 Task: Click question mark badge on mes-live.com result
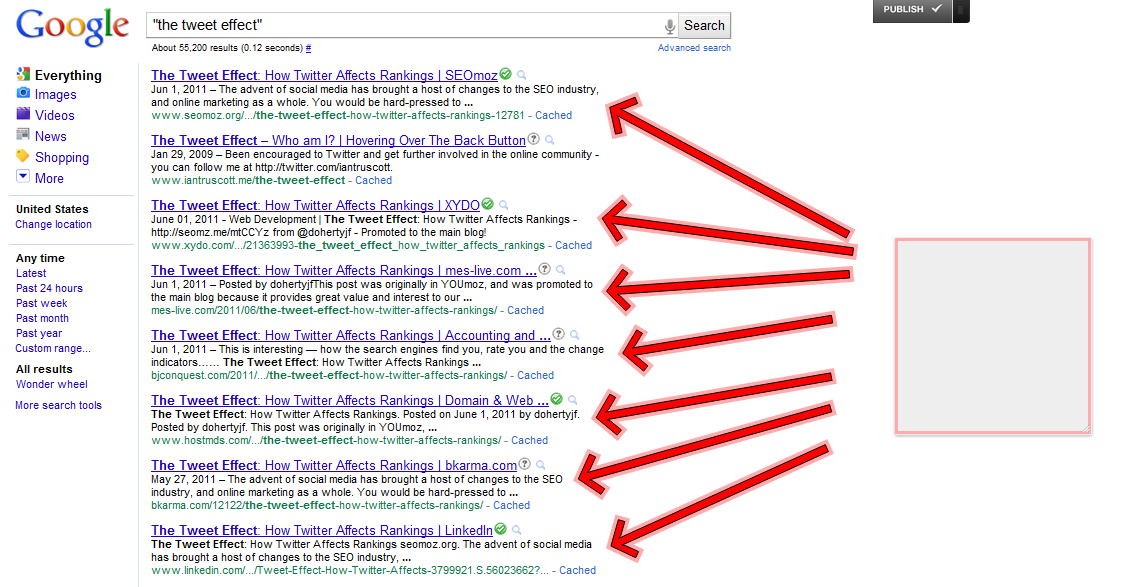click(x=545, y=269)
